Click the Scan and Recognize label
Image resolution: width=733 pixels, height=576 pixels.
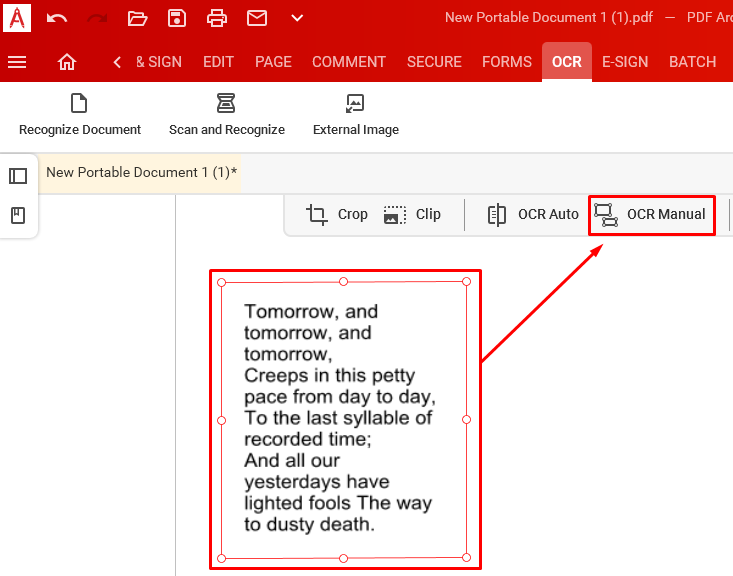227,130
